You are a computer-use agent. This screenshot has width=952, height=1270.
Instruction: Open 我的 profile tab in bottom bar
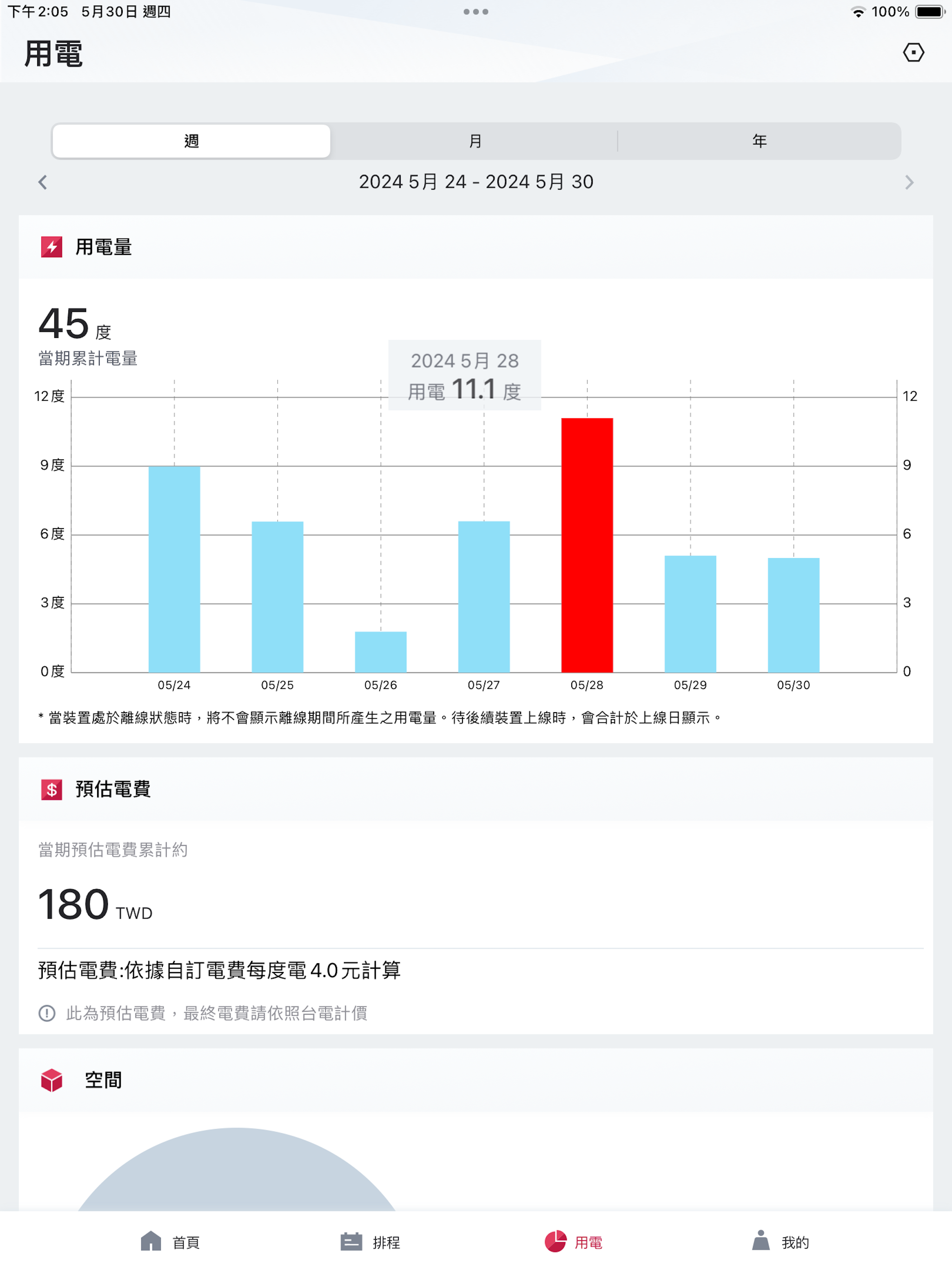(780, 1242)
